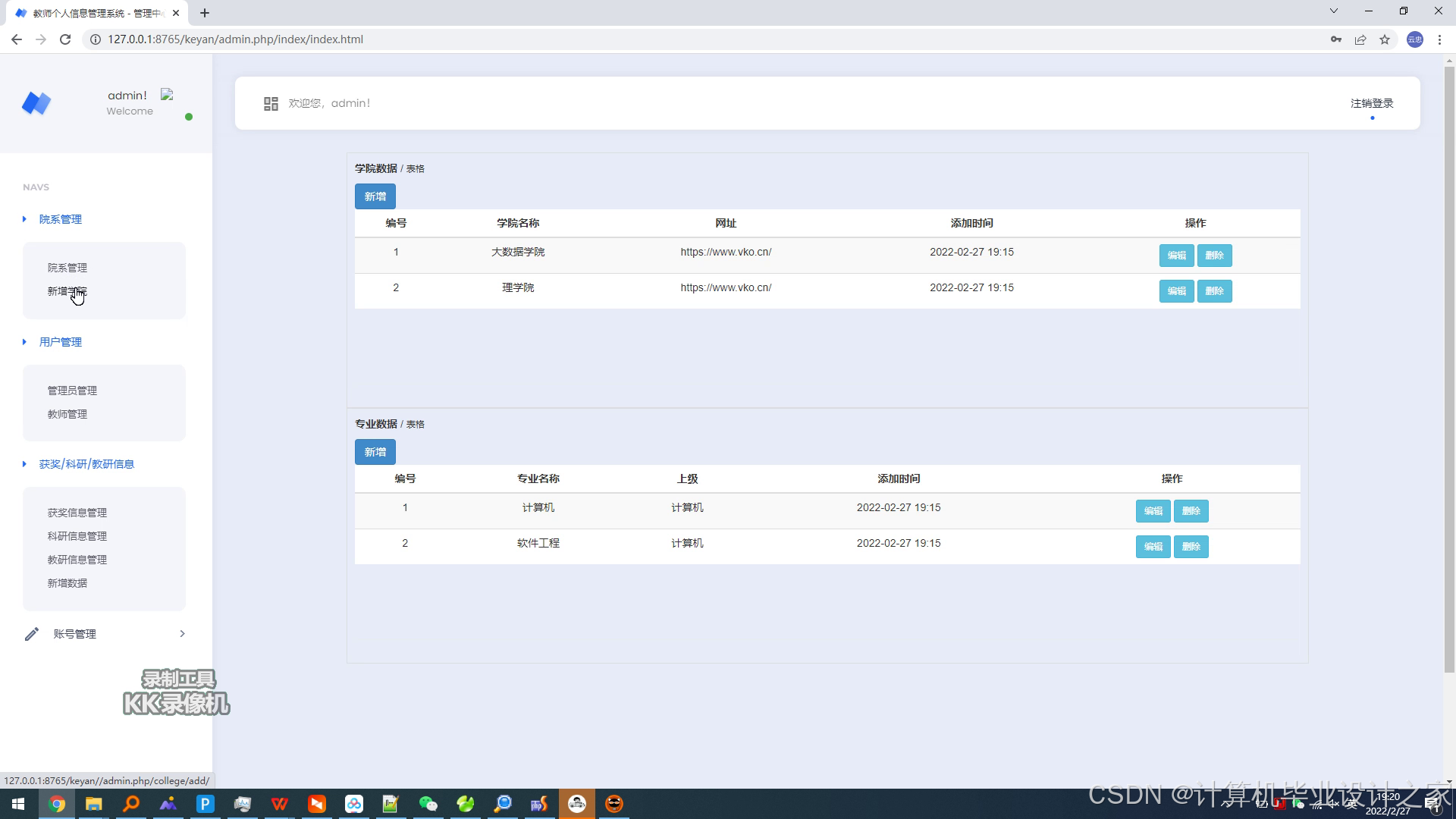Image resolution: width=1456 pixels, height=819 pixels.
Task: Bookmark this page with star icon
Action: click(x=1385, y=39)
